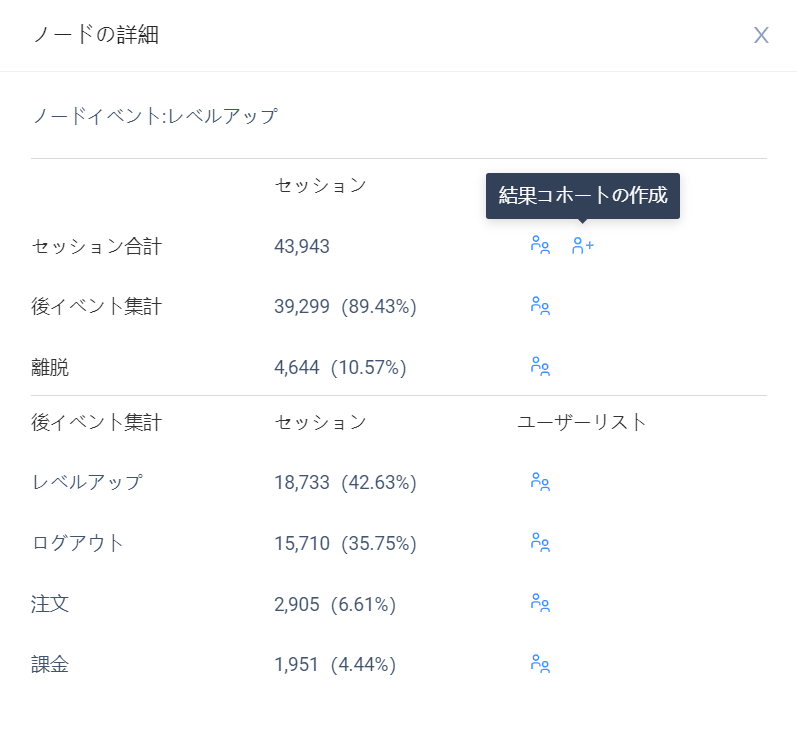Viewport: 797px width, 752px height.
Task: Open user list for レベルアップ next event
Action: (540, 482)
